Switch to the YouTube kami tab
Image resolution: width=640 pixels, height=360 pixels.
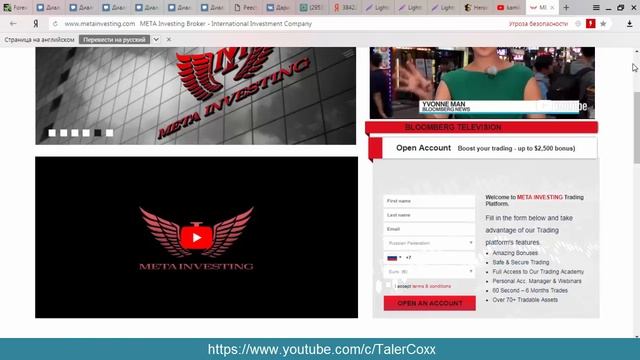[x=509, y=7]
